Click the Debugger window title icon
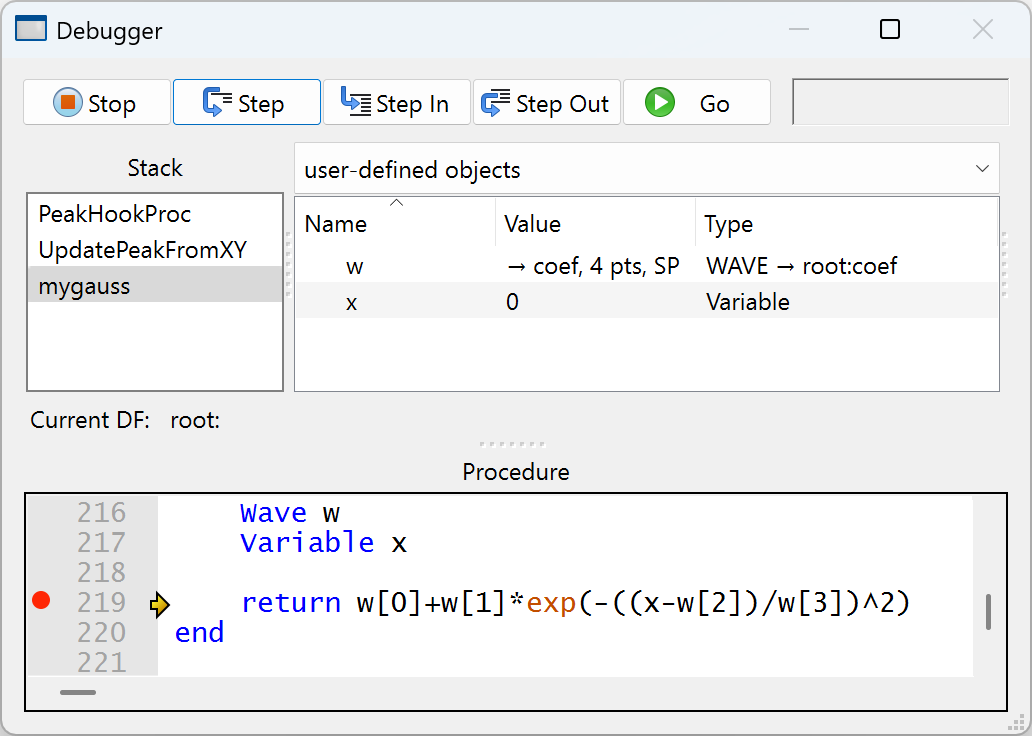Screen dimensions: 1032x736 (x=31, y=30)
